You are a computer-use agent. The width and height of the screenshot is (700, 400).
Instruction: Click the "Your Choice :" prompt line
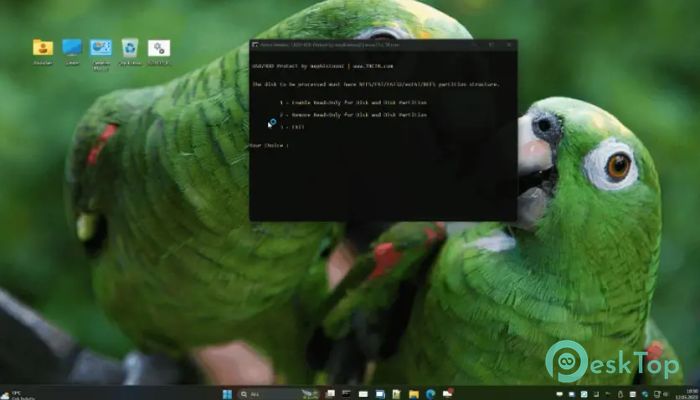(x=268, y=146)
